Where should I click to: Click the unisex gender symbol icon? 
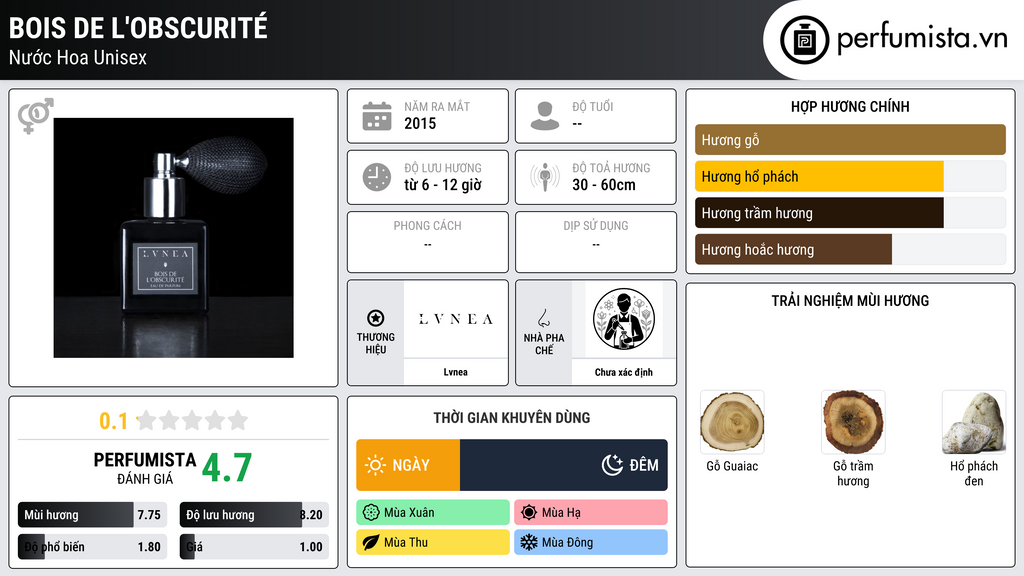pyautogui.click(x=36, y=116)
